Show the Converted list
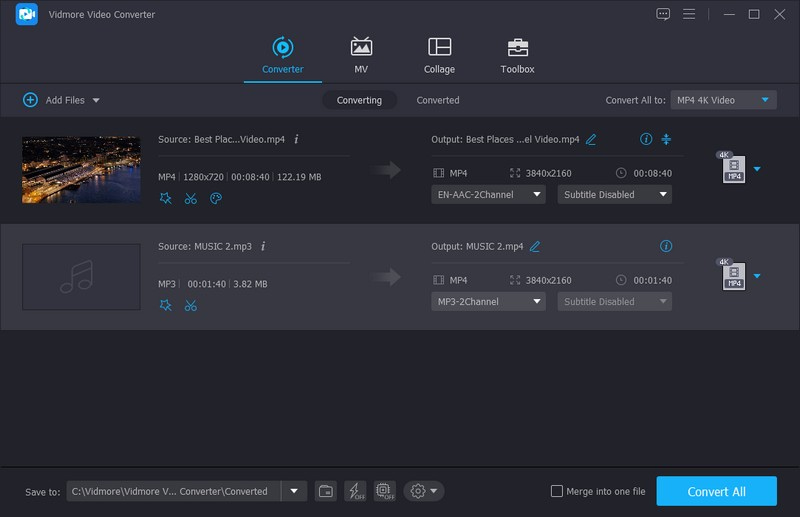 438,100
